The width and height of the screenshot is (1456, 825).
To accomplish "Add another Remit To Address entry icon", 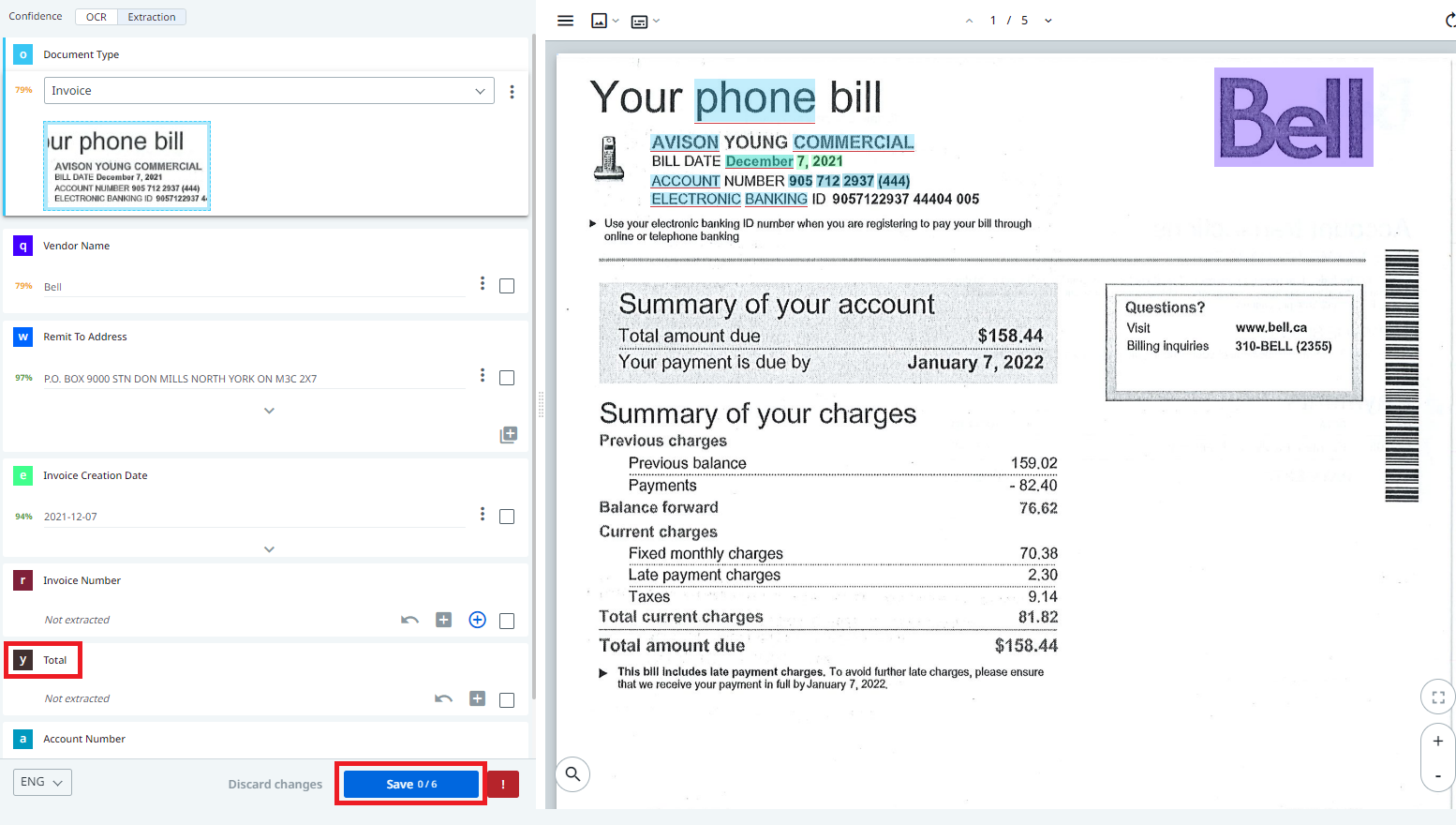I will point(509,434).
